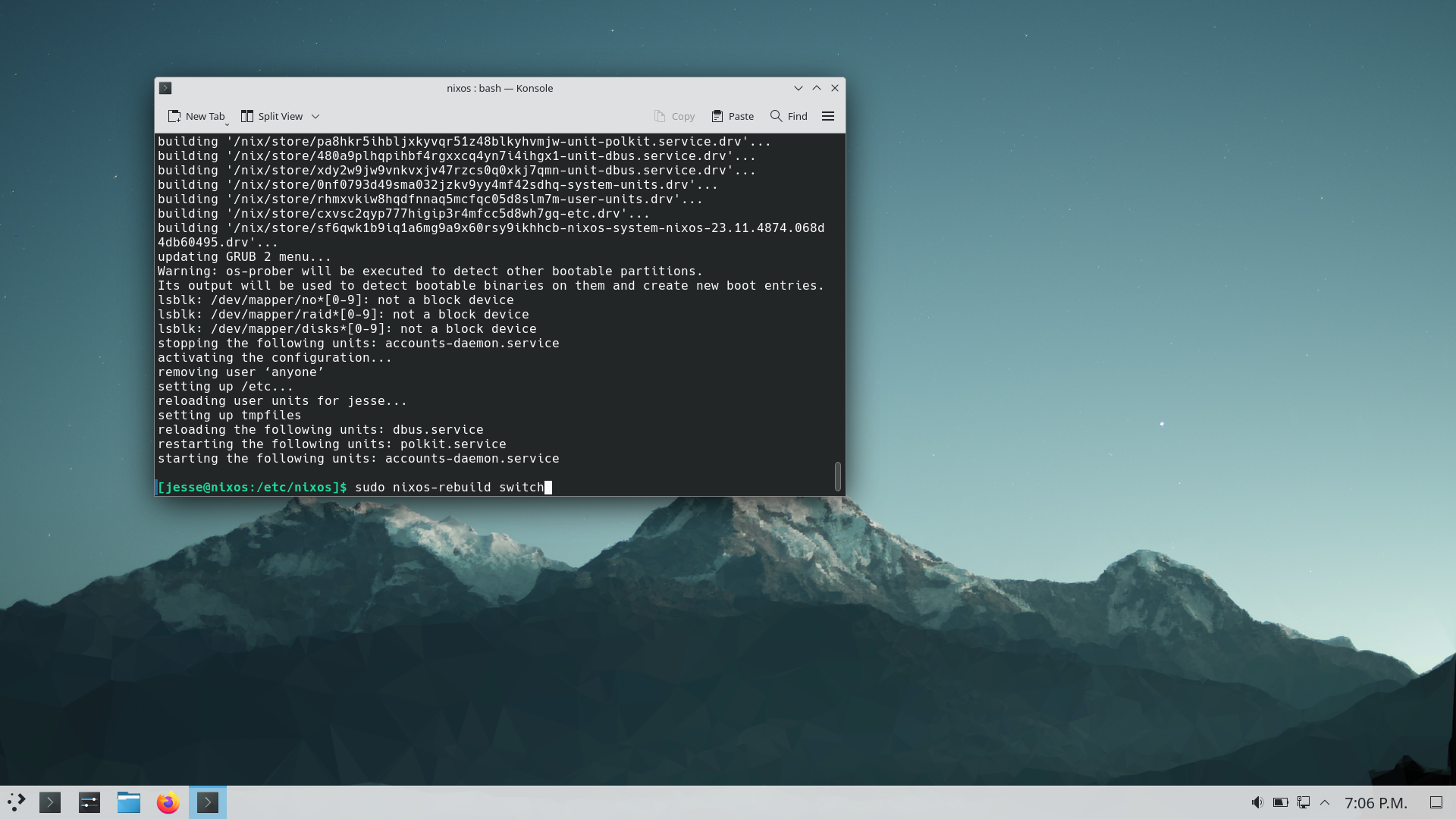Open the clock showing 7:06 P.M.
Screen dimensions: 1456x819
pyautogui.click(x=1376, y=802)
